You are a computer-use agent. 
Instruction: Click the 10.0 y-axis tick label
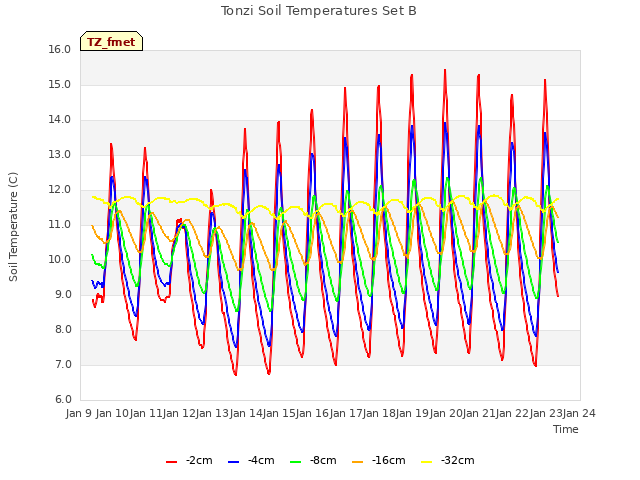click(60, 260)
